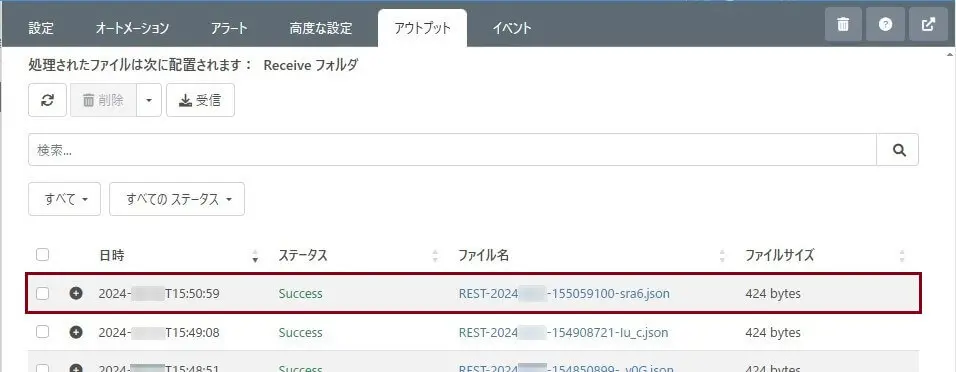Open the すべて filter dropdown
Viewport: 956px width, 372px height.
[65, 199]
